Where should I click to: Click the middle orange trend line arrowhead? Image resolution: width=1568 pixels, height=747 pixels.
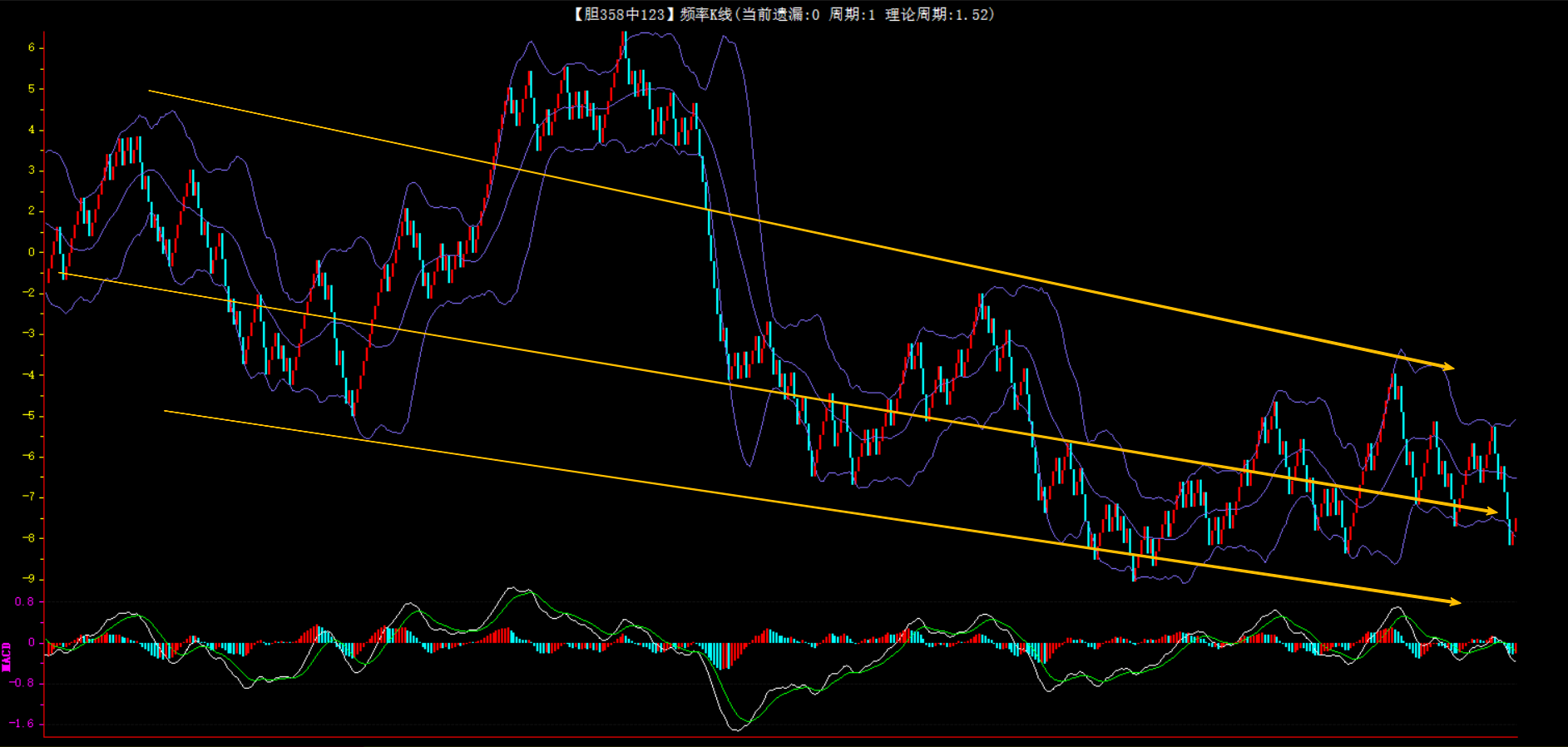coord(1492,511)
